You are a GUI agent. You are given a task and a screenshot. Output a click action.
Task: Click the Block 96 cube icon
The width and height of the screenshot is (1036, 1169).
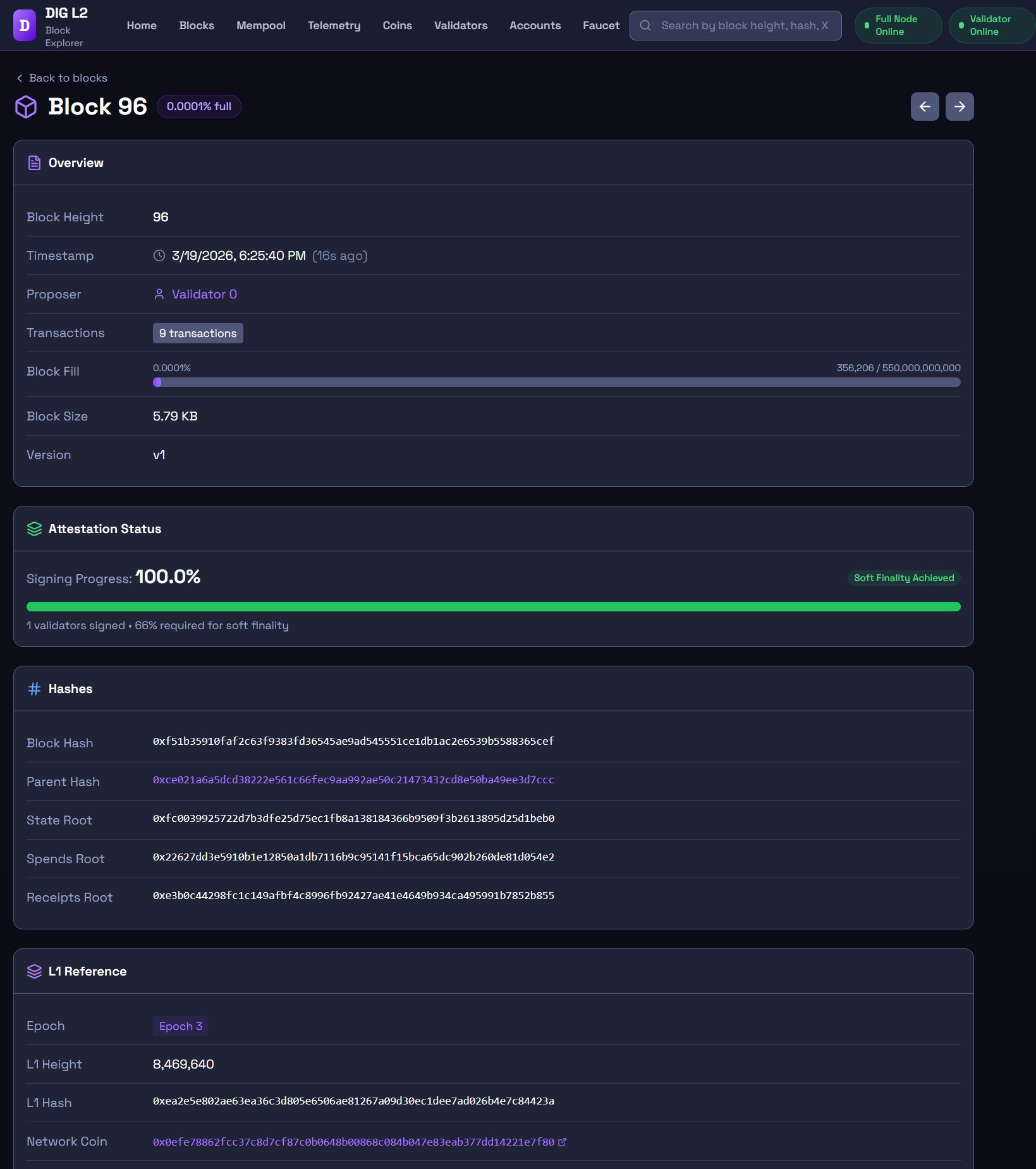26,107
